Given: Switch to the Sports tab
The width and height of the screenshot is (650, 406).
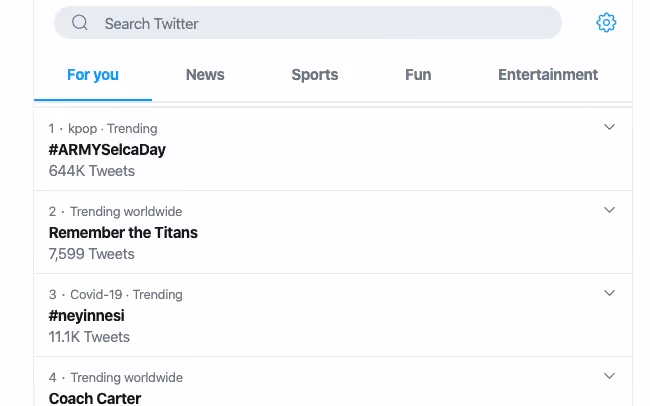Looking at the screenshot, I should coord(315,75).
